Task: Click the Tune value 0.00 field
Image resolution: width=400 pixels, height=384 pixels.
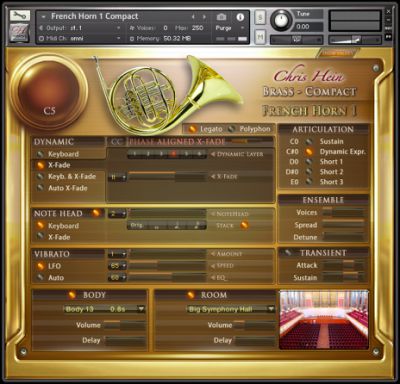Action: click(309, 26)
